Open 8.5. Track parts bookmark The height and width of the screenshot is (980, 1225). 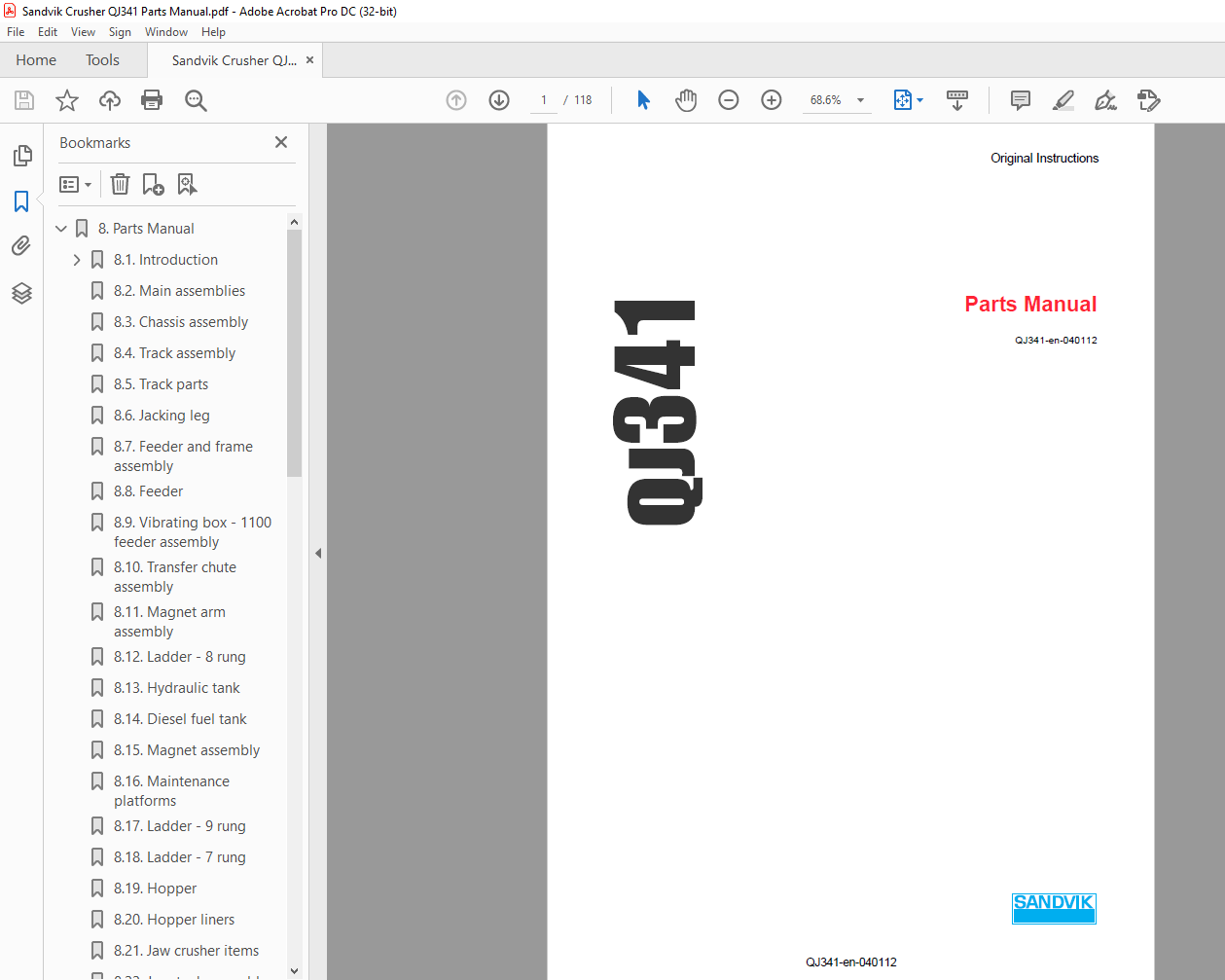tap(161, 384)
